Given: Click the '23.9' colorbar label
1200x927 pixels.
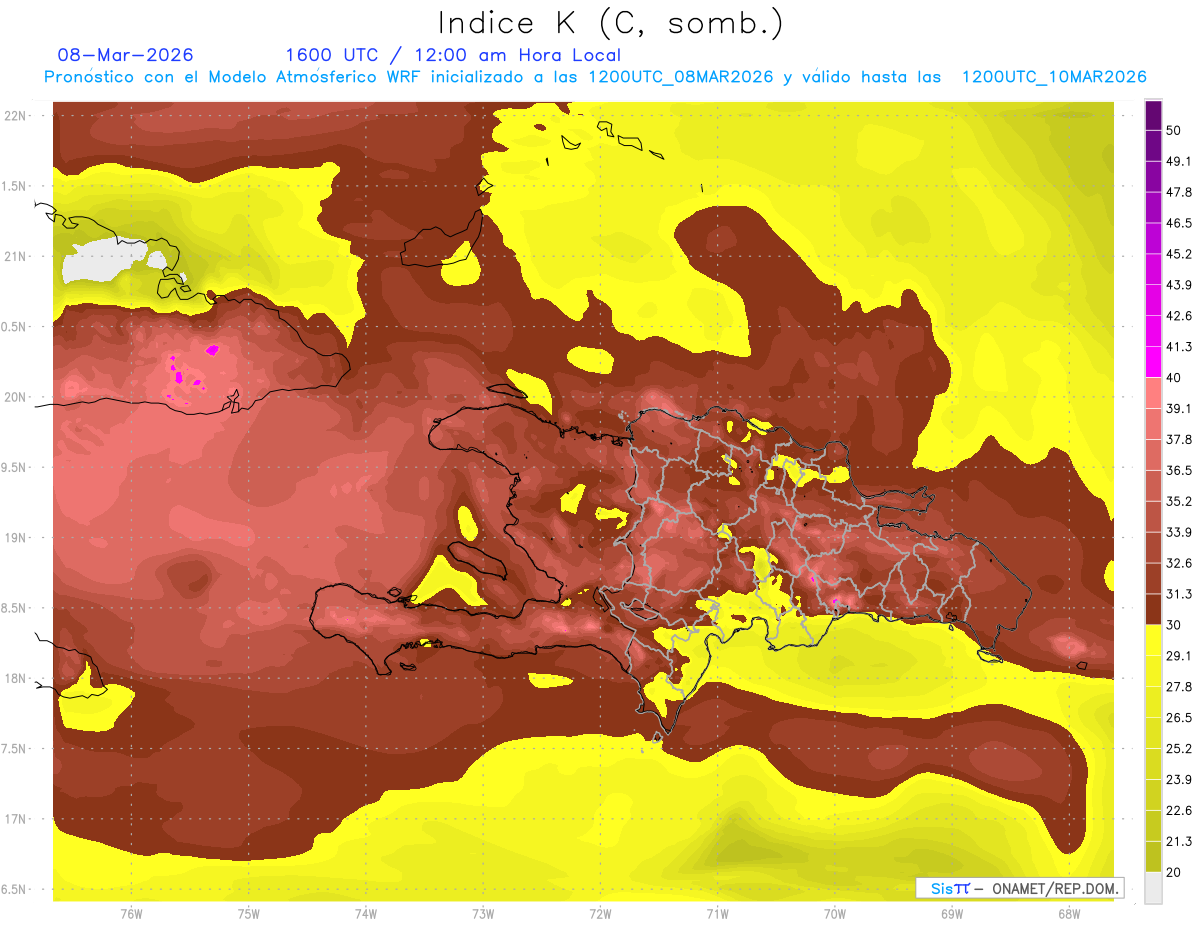Looking at the screenshot, I should tap(1179, 780).
